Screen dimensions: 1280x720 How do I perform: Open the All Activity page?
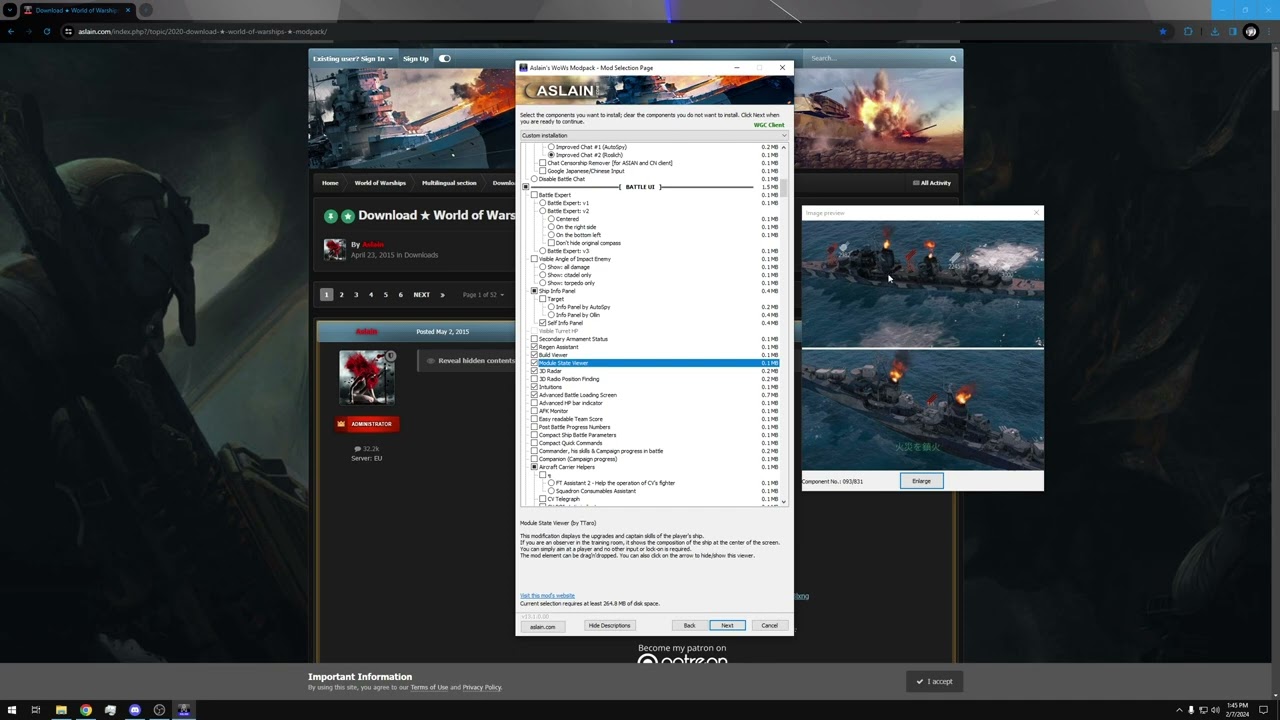(x=932, y=183)
